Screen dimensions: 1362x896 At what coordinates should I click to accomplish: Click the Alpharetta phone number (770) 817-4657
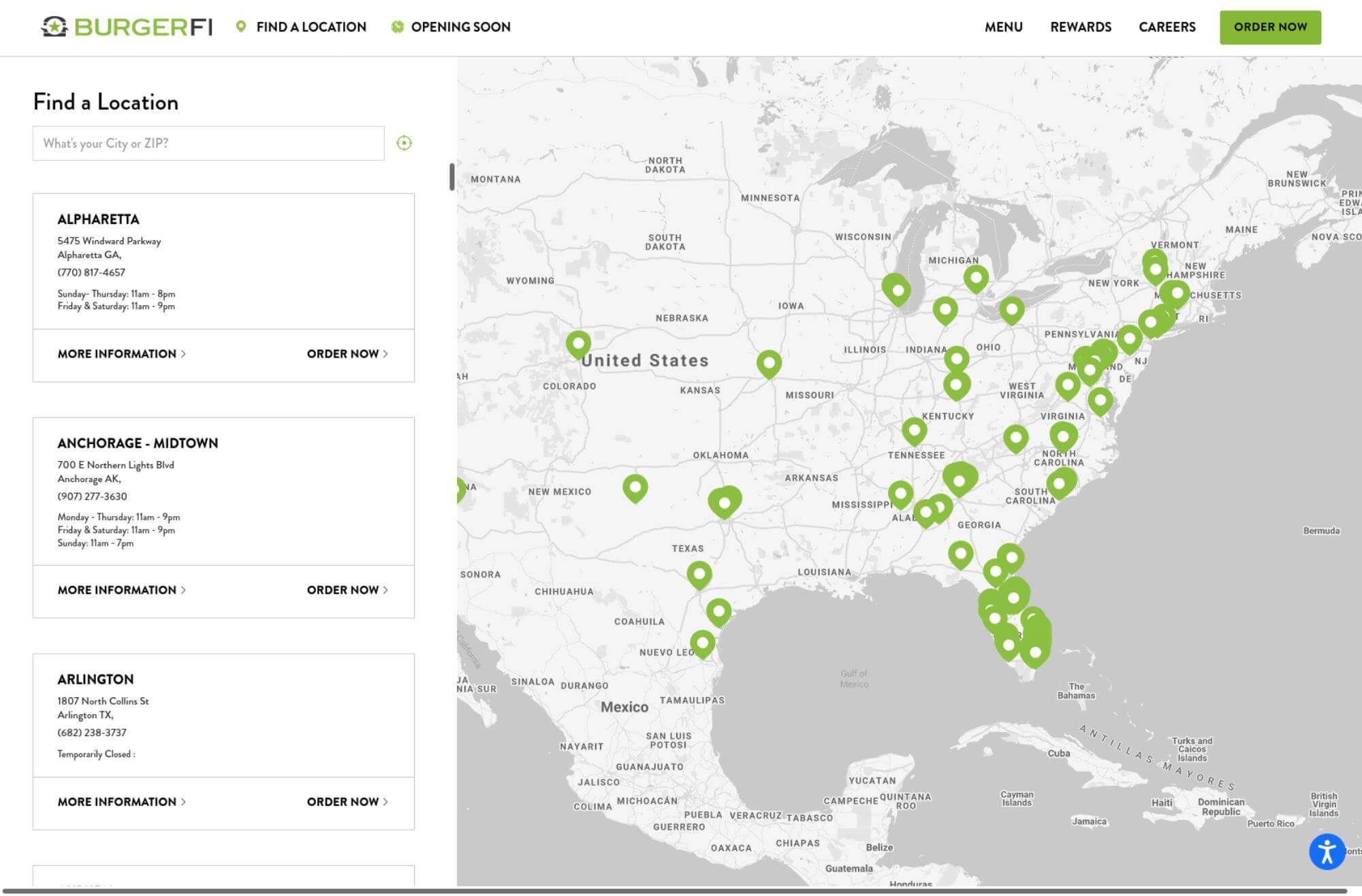[91, 272]
